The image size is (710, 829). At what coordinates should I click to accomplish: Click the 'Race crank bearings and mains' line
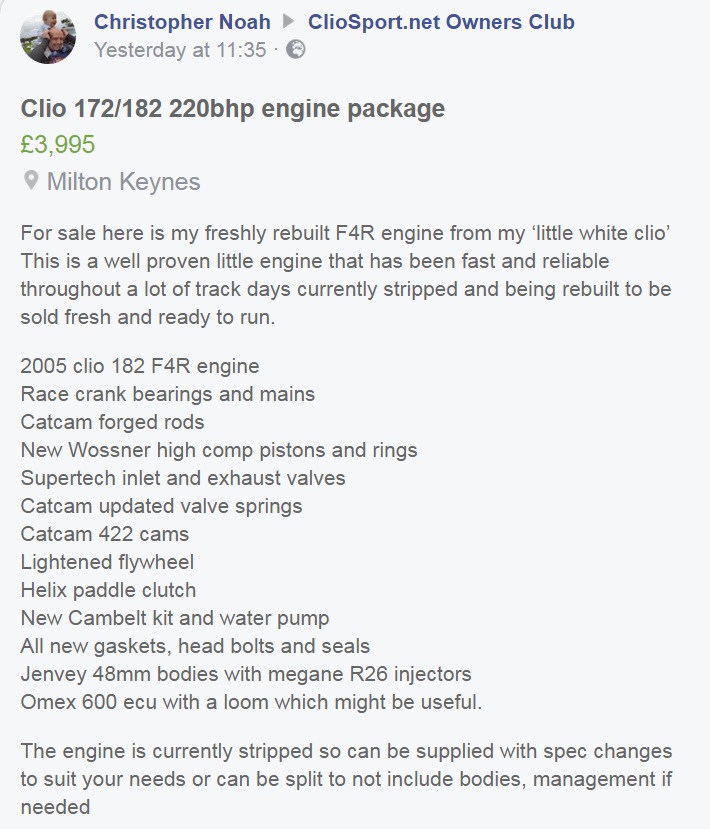tap(168, 393)
